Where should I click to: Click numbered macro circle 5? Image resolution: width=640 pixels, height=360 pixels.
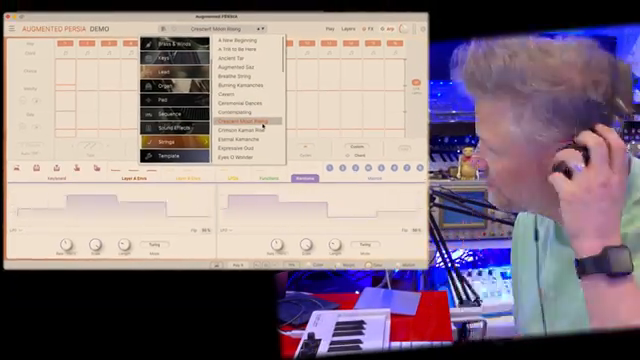point(381,168)
